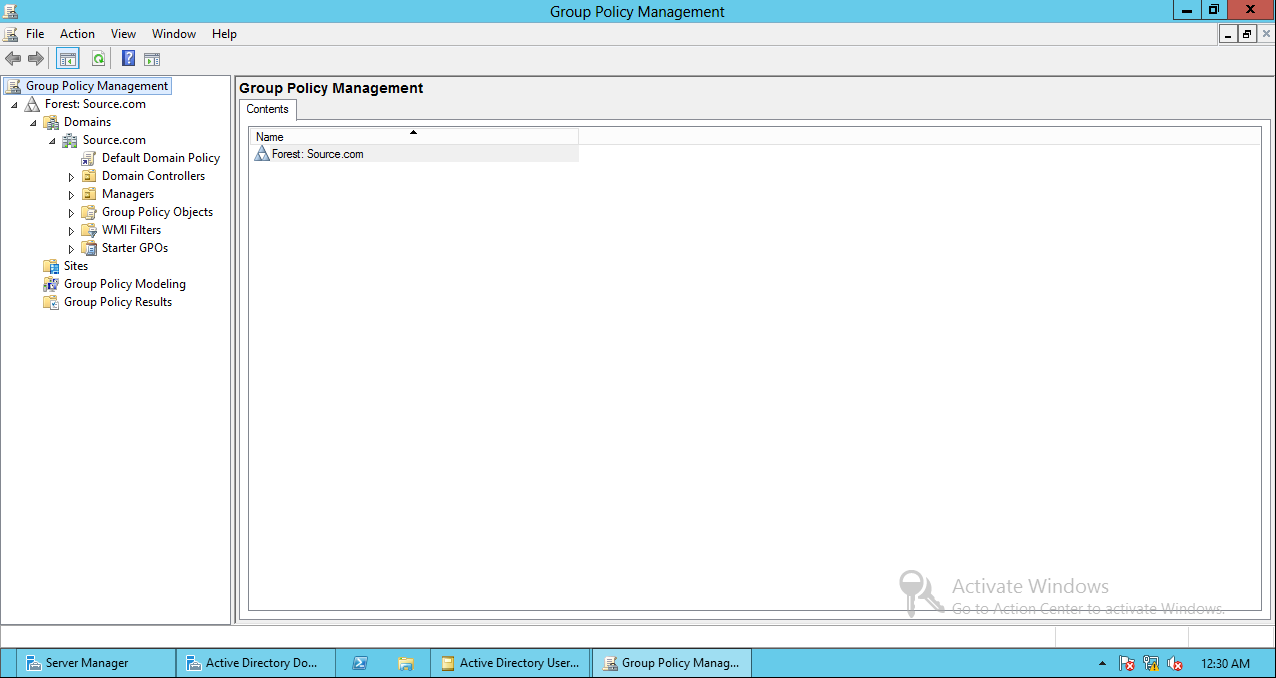
Task: Expand the Starter GPOs node
Action: [71, 247]
